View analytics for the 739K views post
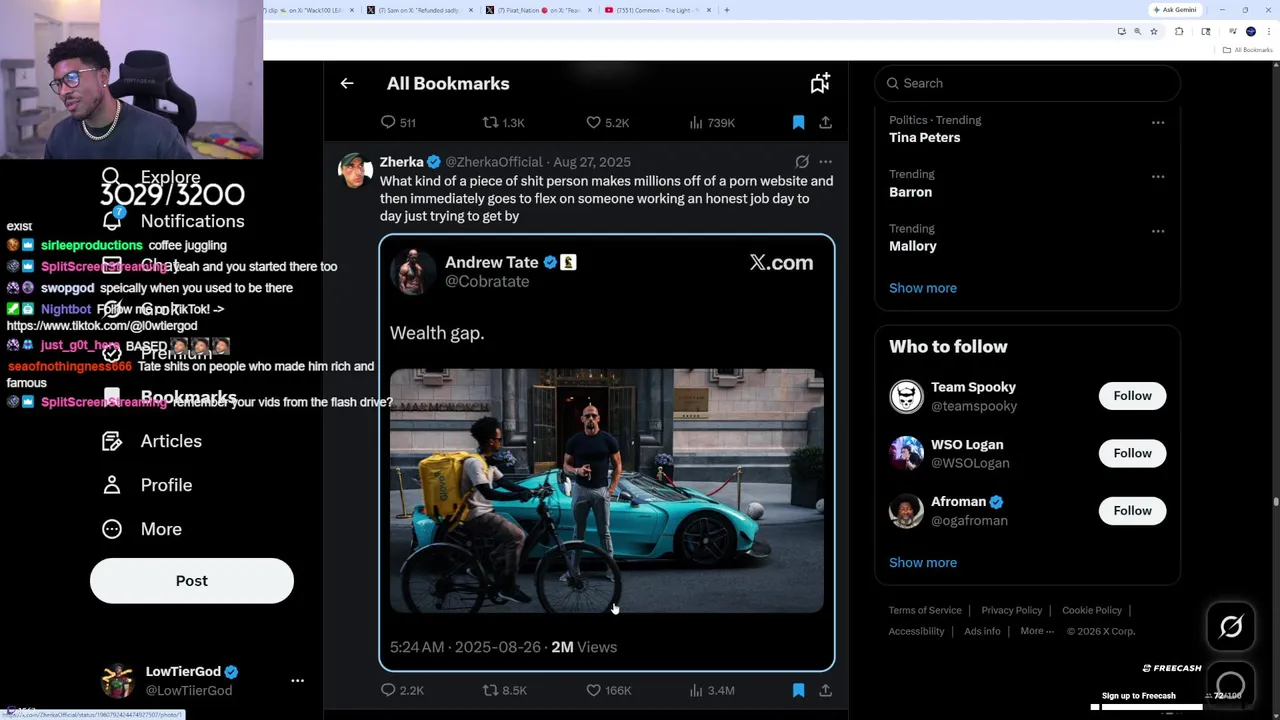Viewport: 1280px width, 720px height. tap(712, 122)
